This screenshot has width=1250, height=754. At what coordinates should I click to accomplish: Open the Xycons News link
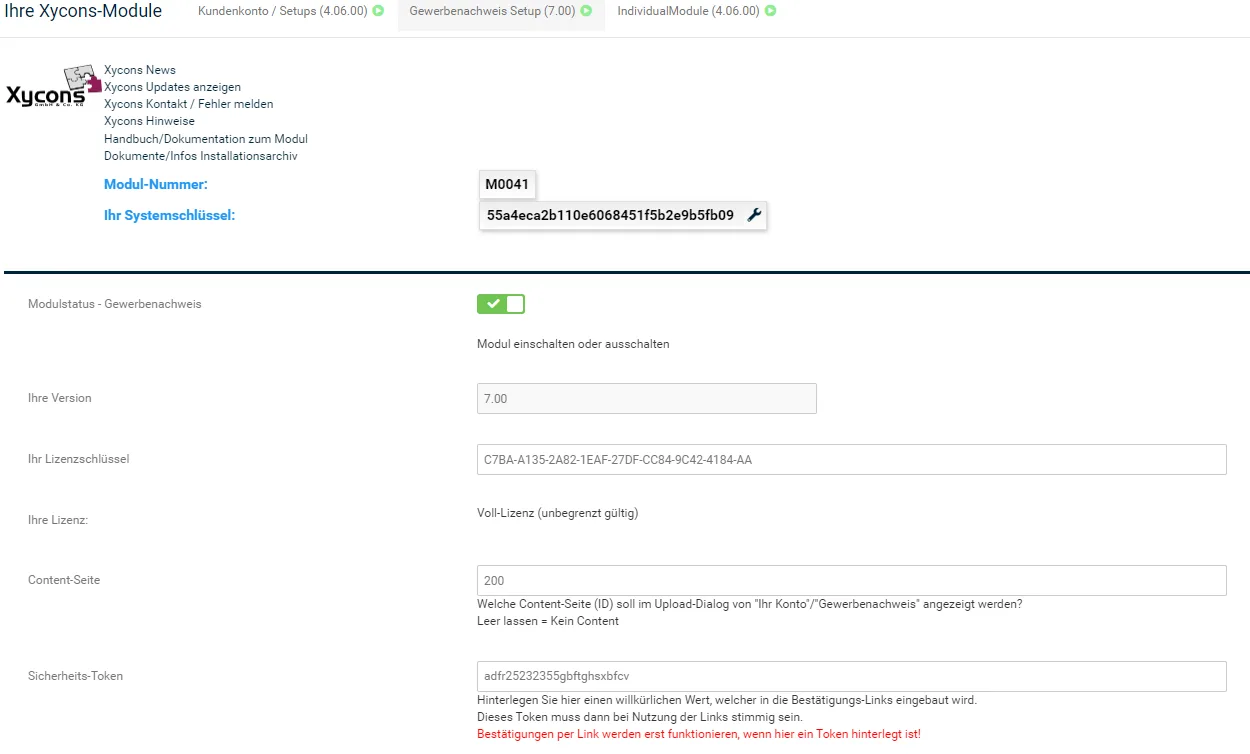click(x=140, y=70)
